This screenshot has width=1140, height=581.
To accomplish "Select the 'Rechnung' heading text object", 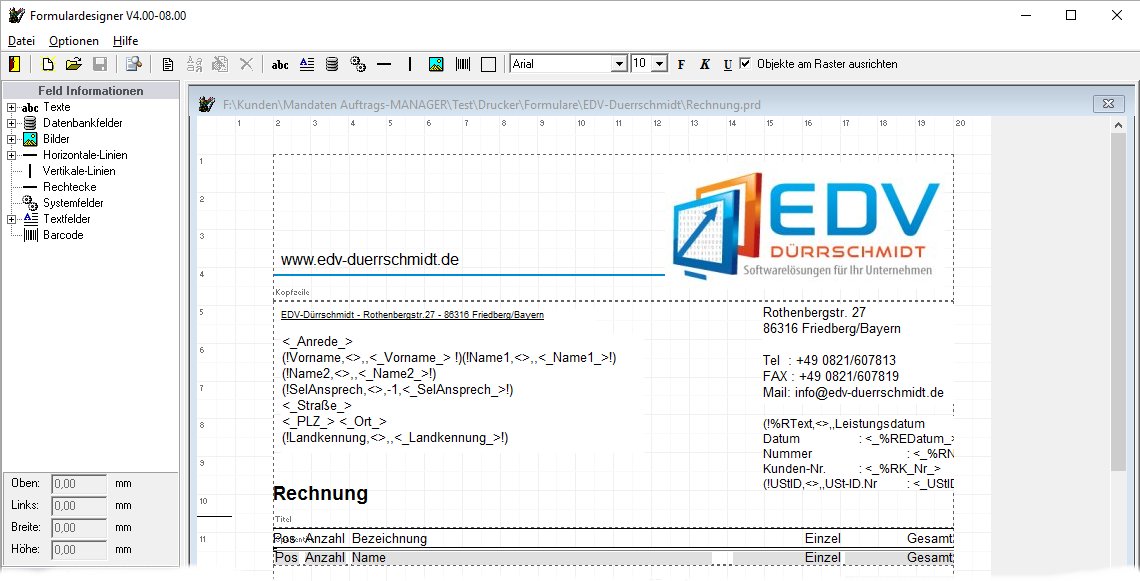I will coord(320,493).
